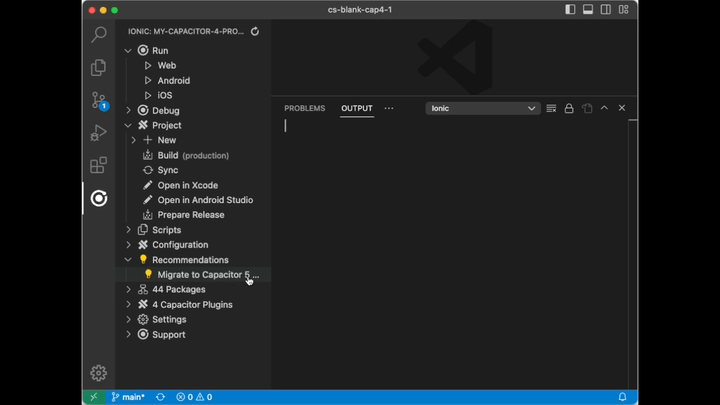Open additional panel views ellipsis
This screenshot has height=405, width=720.
tap(389, 108)
